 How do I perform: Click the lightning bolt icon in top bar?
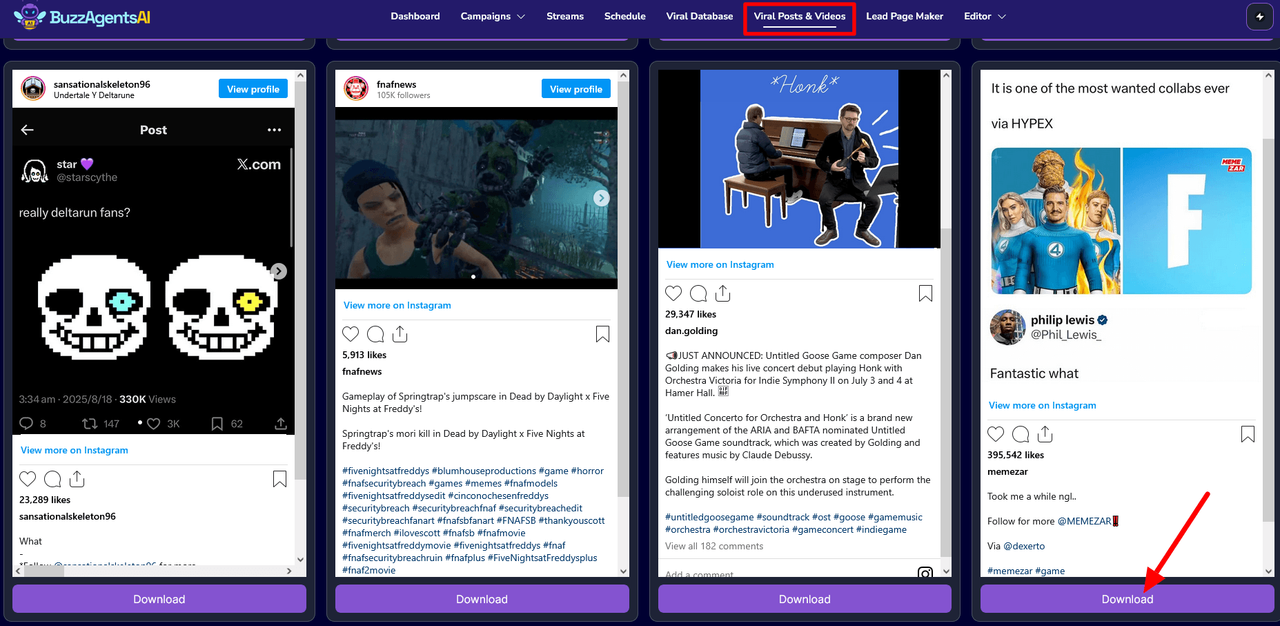[1260, 17]
